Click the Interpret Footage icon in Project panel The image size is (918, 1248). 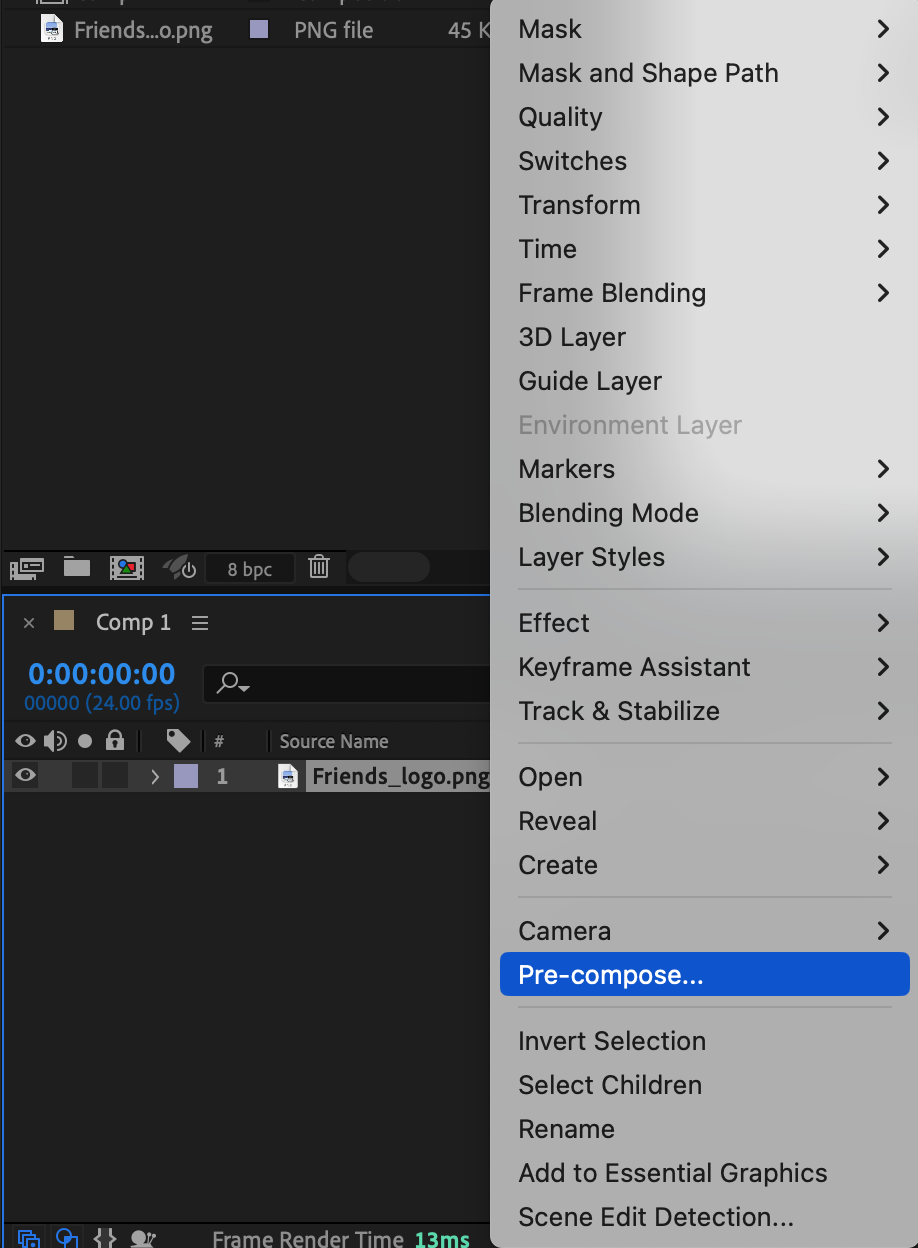pos(27,568)
